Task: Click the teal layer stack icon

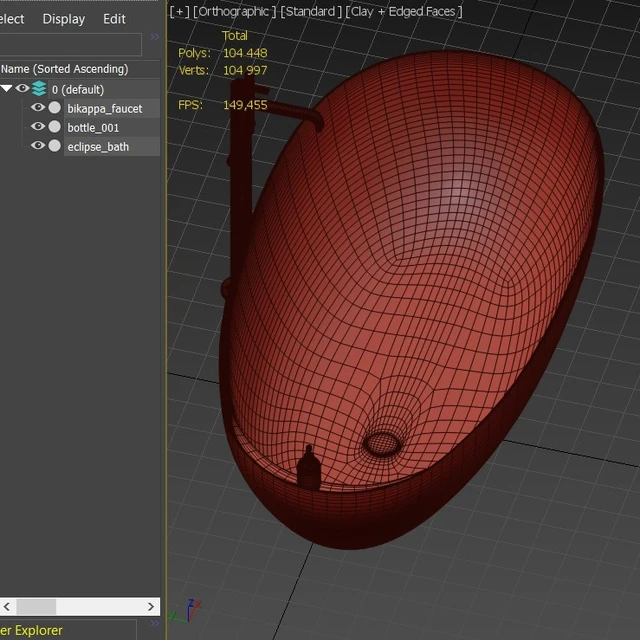Action: [39, 89]
